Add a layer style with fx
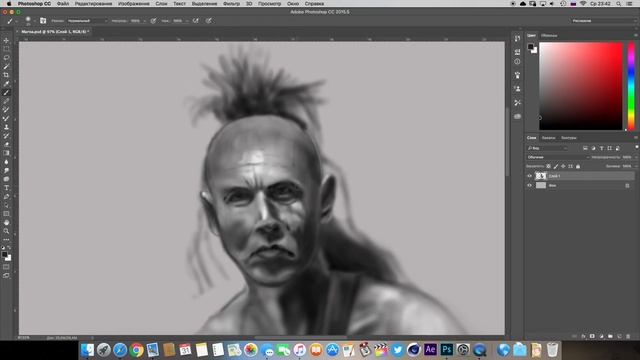 click(583, 336)
